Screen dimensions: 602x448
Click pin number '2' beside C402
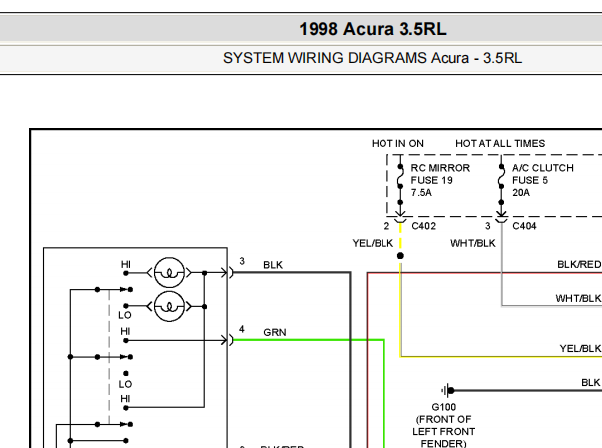coord(386,226)
